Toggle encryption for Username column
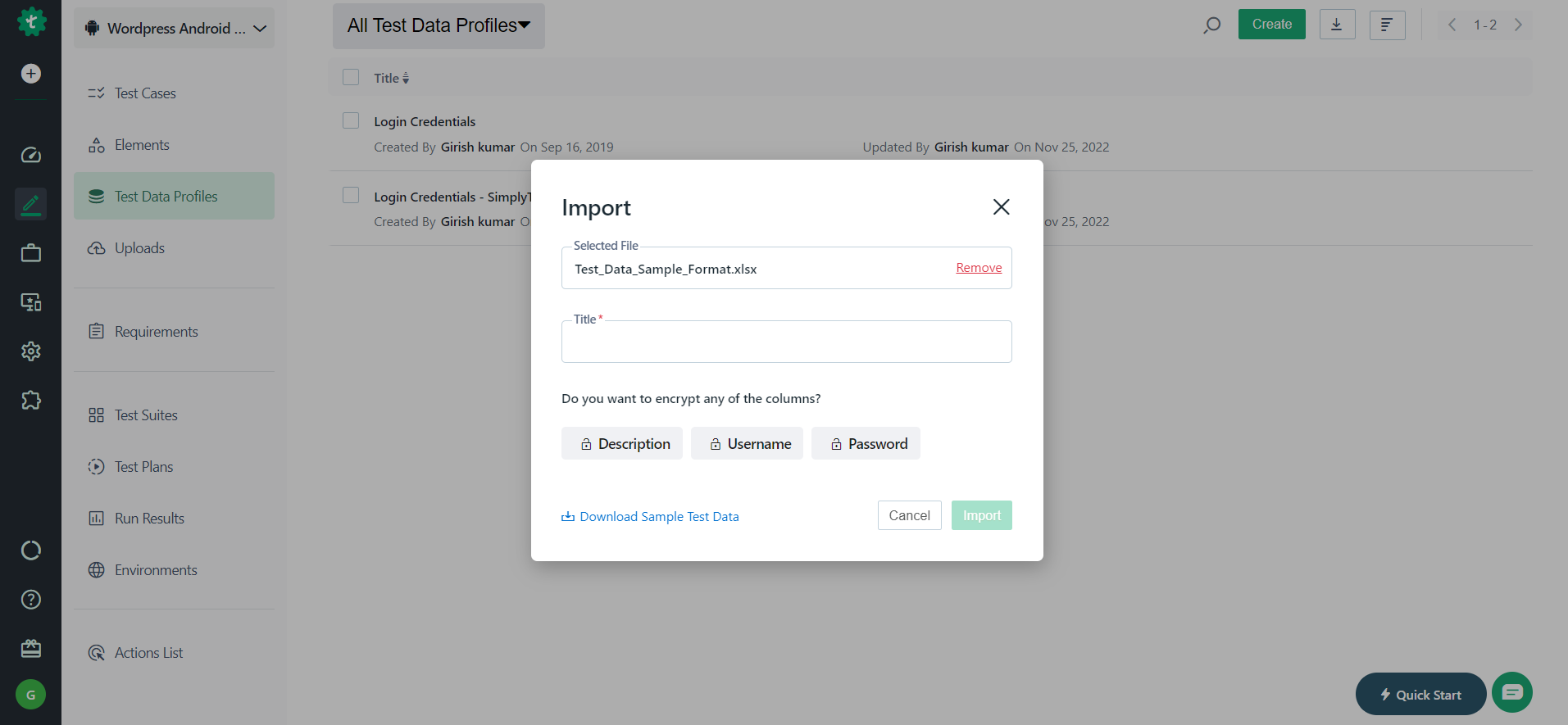The height and width of the screenshot is (725, 1568). [747, 443]
